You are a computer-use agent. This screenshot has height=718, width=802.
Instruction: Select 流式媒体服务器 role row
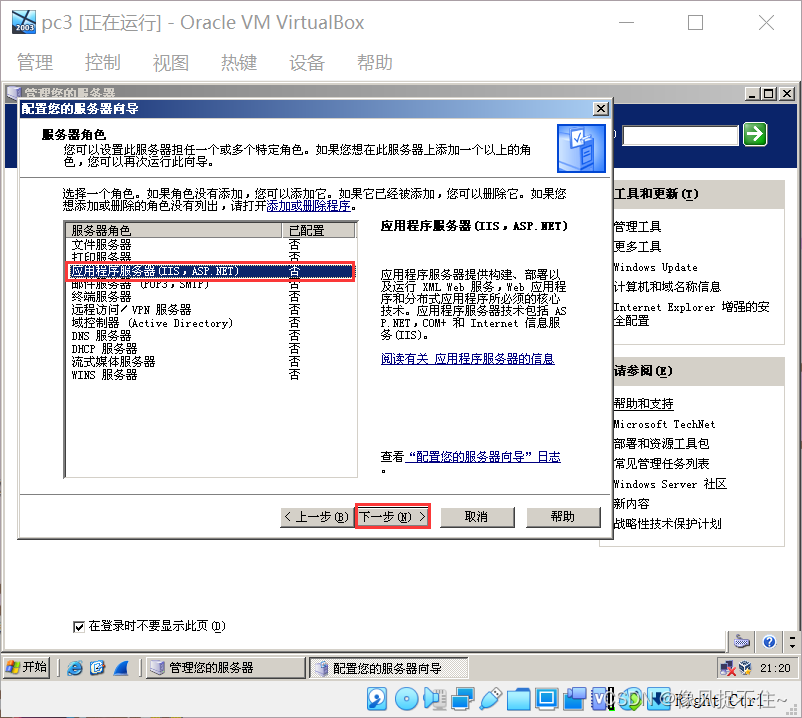(211, 362)
